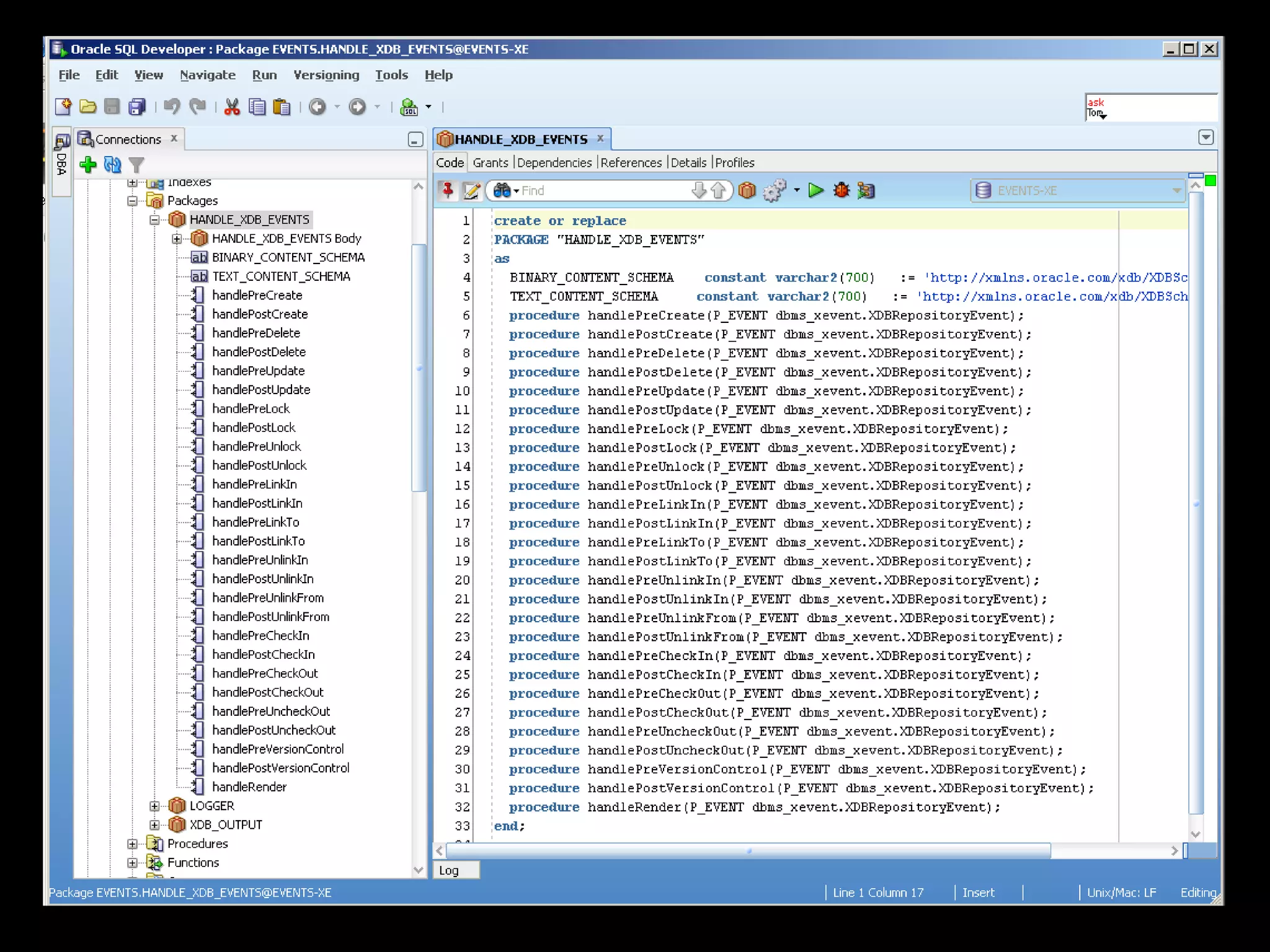Click the Debug ladybug icon
The image size is (1270, 952).
pyautogui.click(x=841, y=190)
